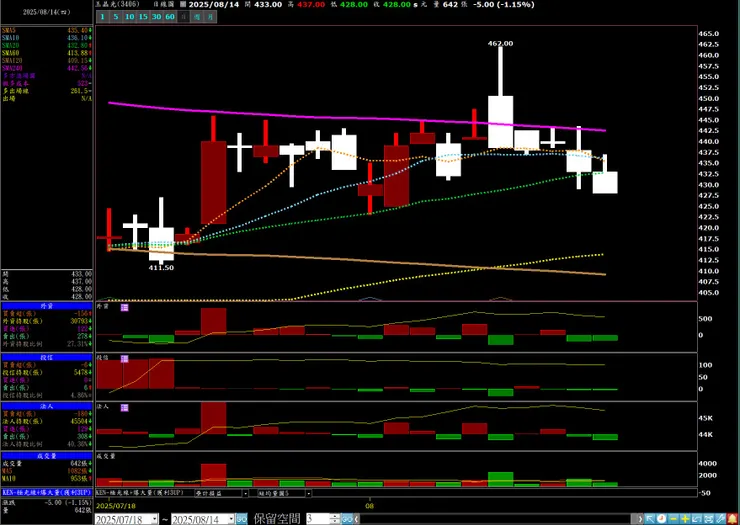Screen dimensions: 740x525
Task: Choose the 30-minute interval button
Action: point(156,17)
